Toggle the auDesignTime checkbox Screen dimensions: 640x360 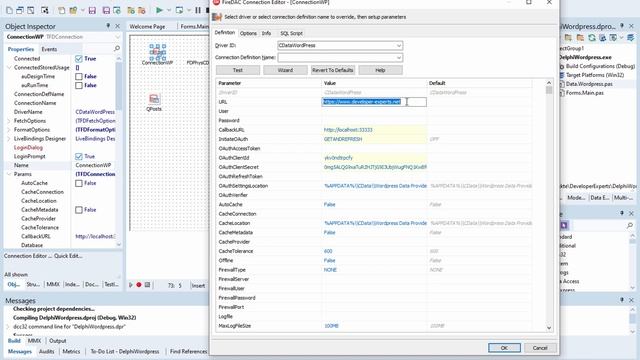pyautogui.click(x=79, y=76)
